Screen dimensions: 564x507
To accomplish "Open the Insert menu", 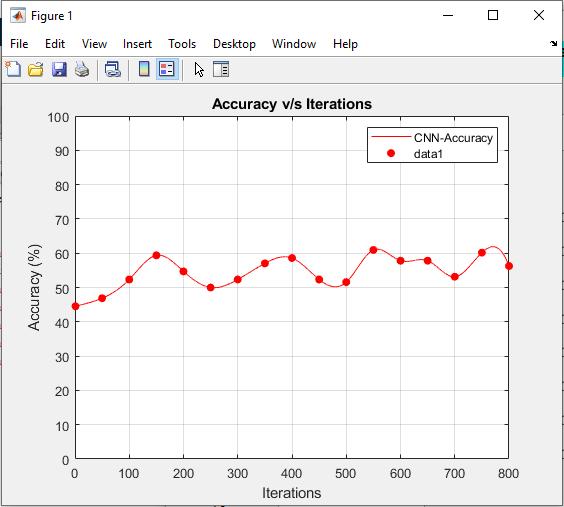I will [137, 44].
